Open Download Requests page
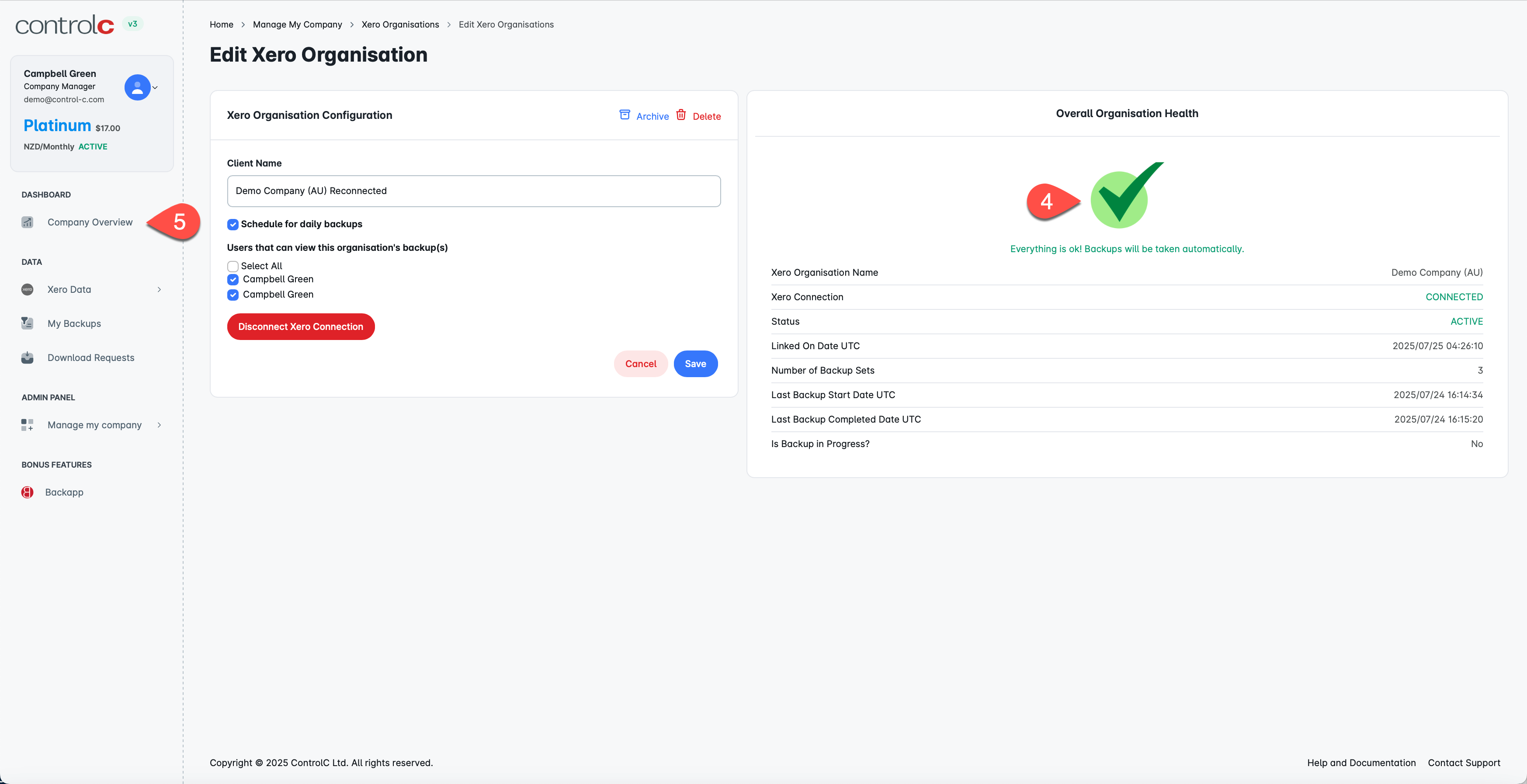 coord(91,358)
